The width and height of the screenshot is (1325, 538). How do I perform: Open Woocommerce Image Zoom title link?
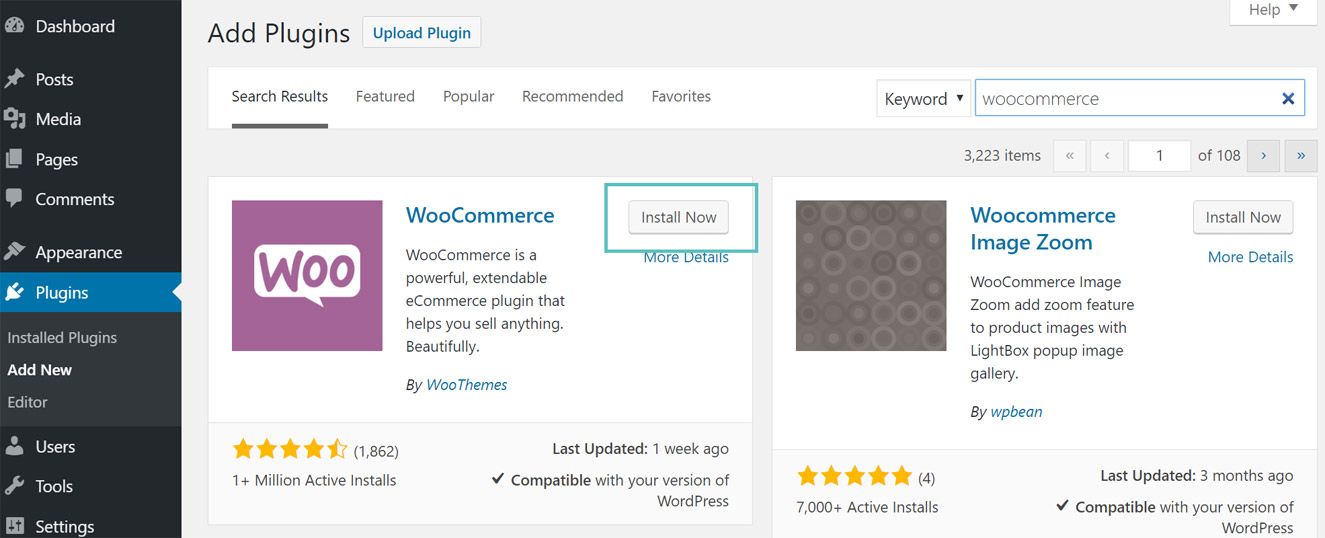1043,228
